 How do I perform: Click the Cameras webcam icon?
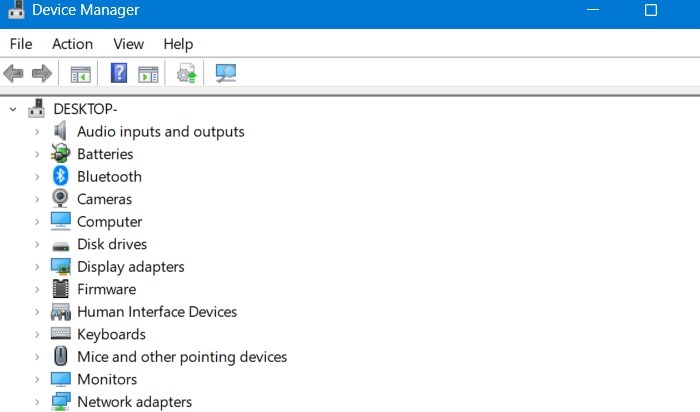pos(60,198)
